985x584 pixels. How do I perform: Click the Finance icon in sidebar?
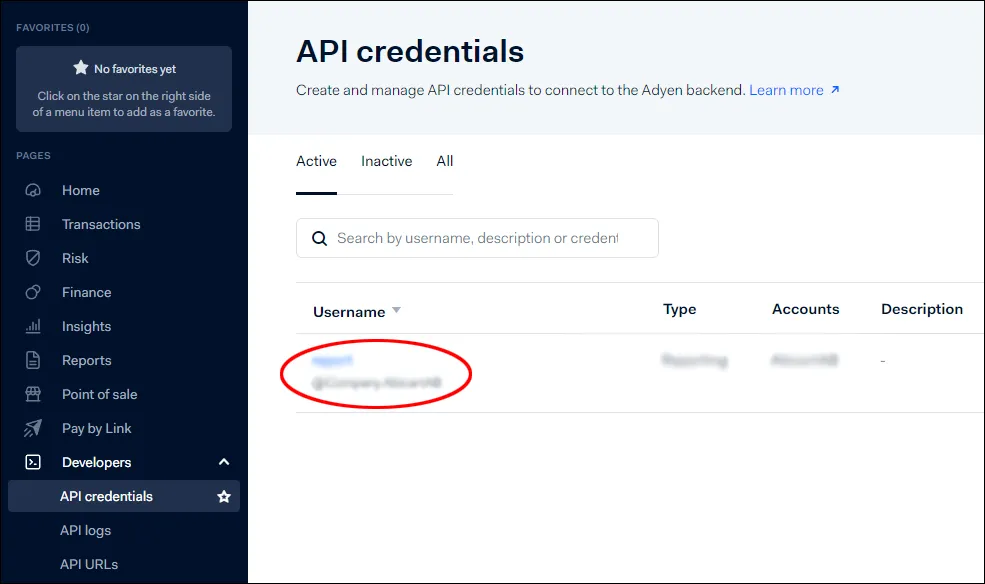tap(33, 292)
